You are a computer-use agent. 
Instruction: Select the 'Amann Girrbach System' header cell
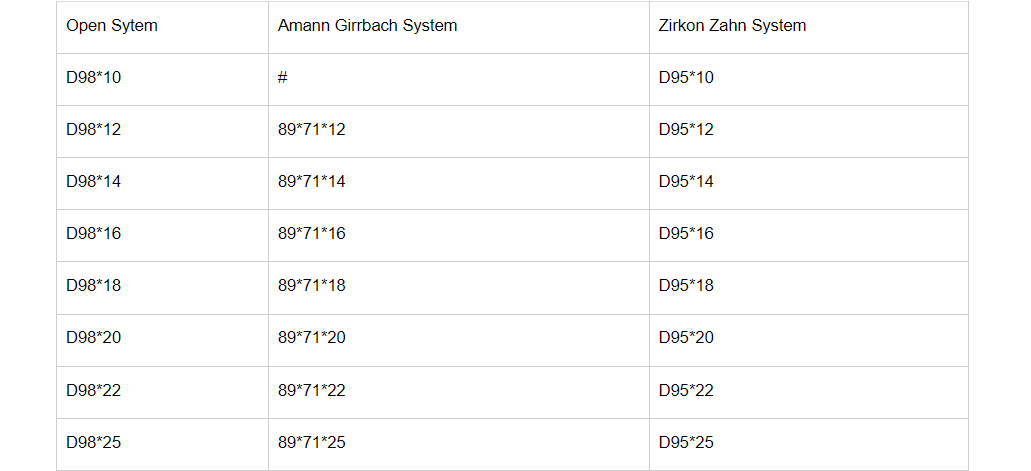pos(367,26)
